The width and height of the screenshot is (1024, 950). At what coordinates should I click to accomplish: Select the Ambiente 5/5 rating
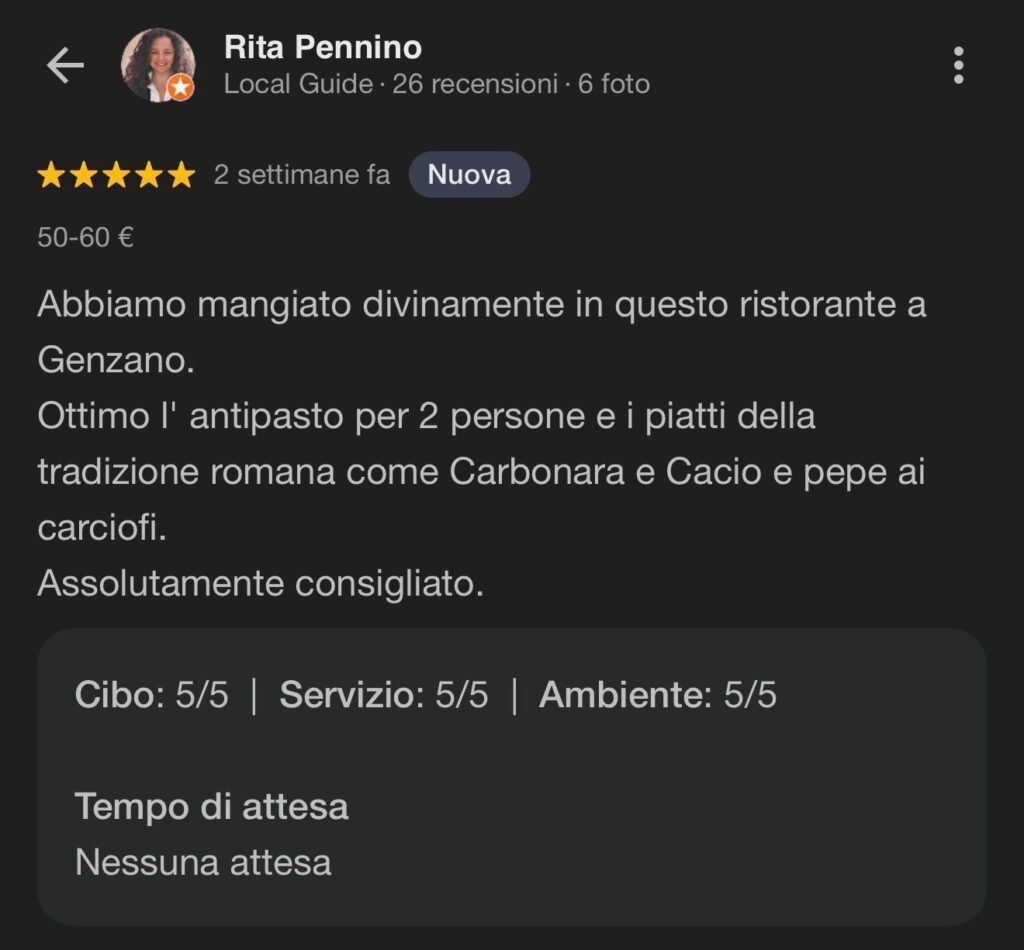click(657, 695)
